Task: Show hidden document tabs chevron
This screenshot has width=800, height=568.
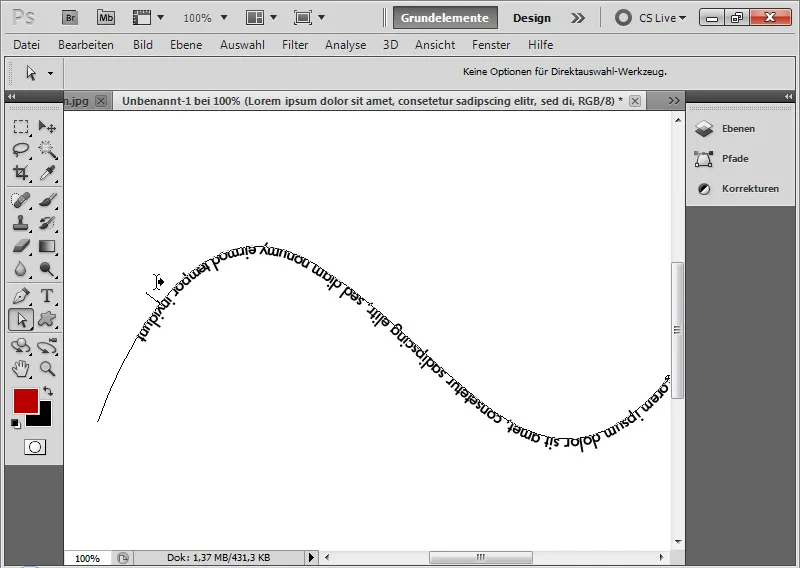Action: [674, 101]
